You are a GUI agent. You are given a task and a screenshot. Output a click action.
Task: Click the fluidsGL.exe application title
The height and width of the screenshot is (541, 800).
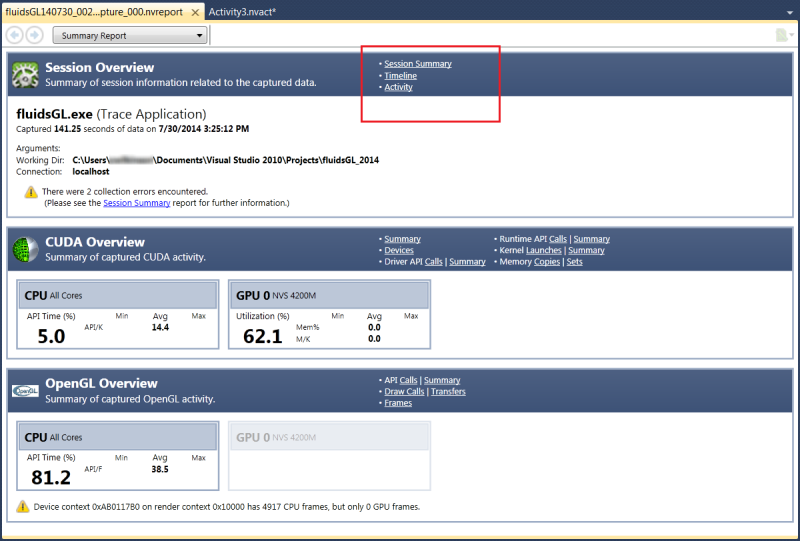(x=55, y=114)
